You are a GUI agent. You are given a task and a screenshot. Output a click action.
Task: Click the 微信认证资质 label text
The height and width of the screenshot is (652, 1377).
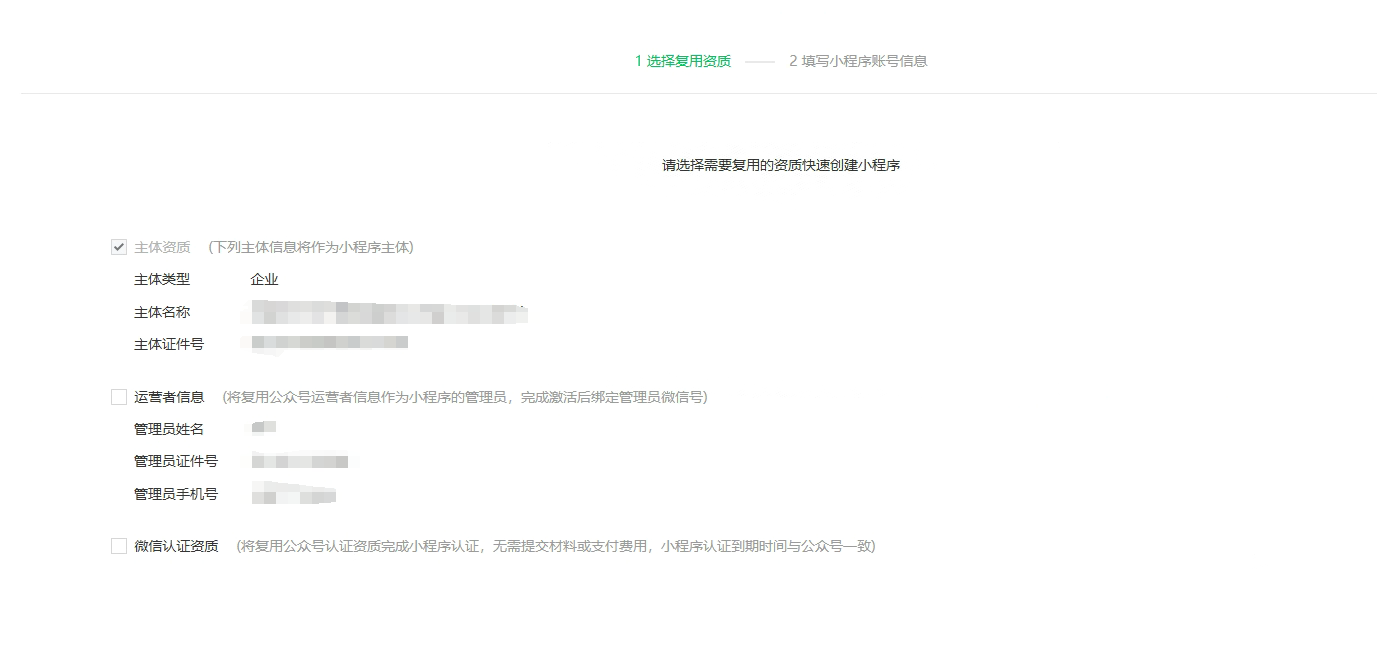click(x=176, y=546)
